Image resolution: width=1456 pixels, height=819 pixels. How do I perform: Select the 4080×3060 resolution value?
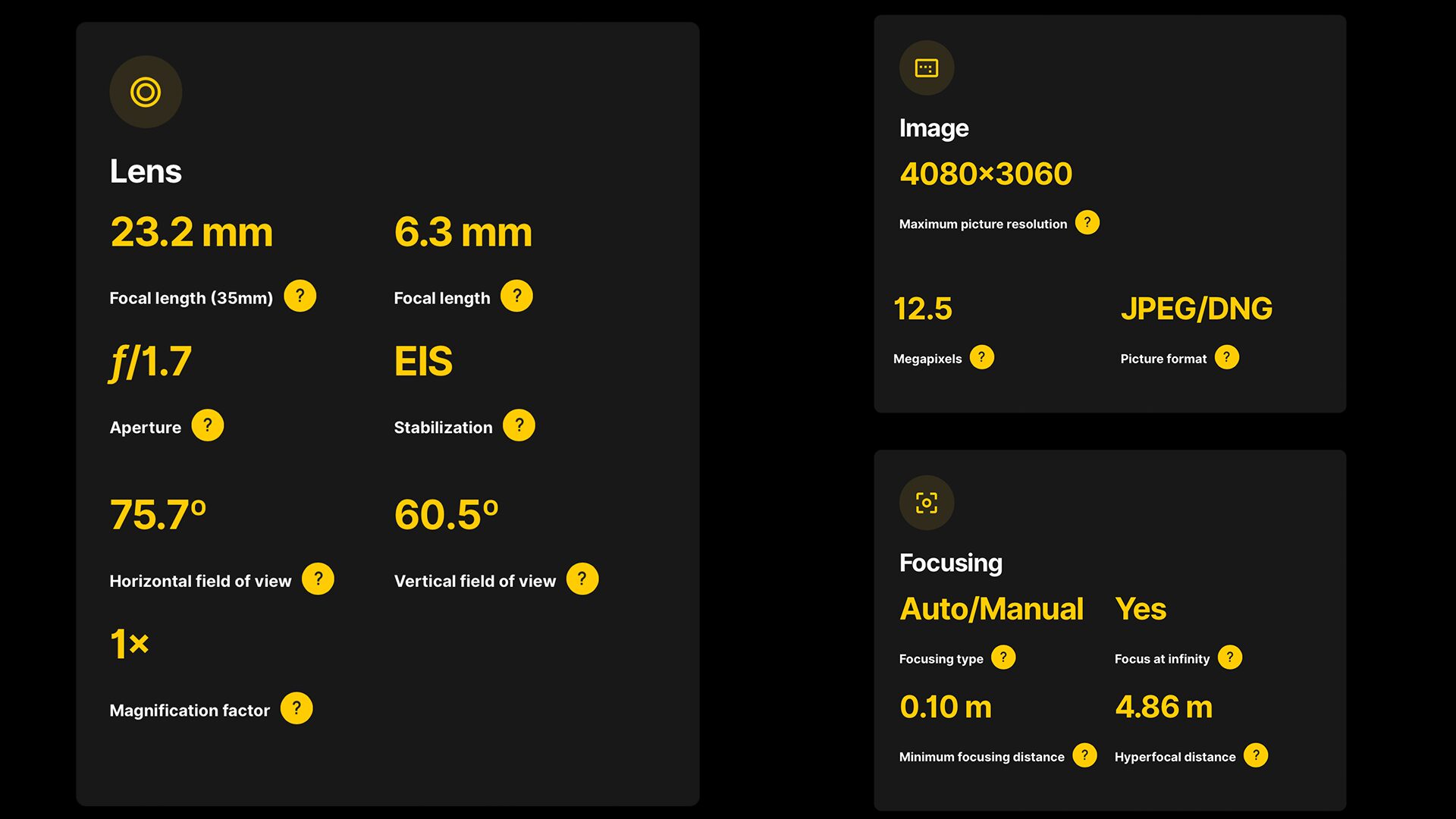985,174
